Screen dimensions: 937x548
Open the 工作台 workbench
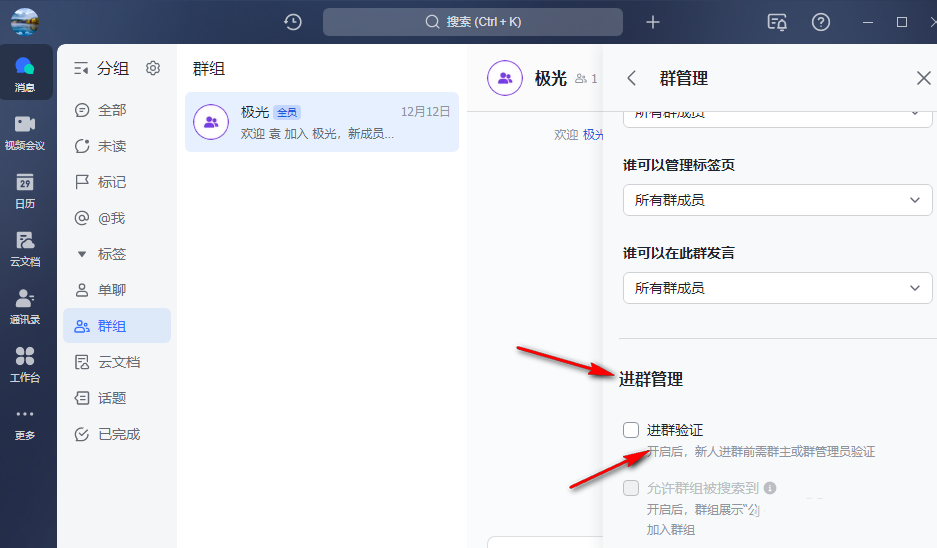(25, 365)
